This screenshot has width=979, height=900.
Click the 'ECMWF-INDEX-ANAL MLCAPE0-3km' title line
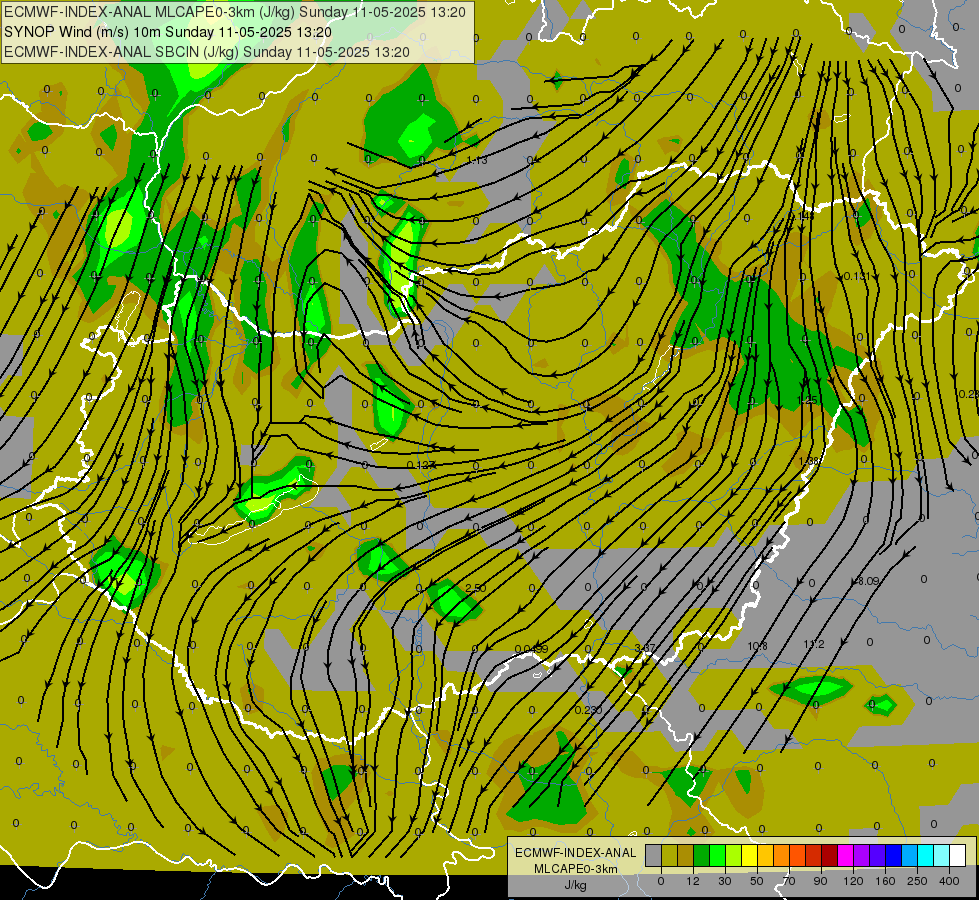pos(235,12)
